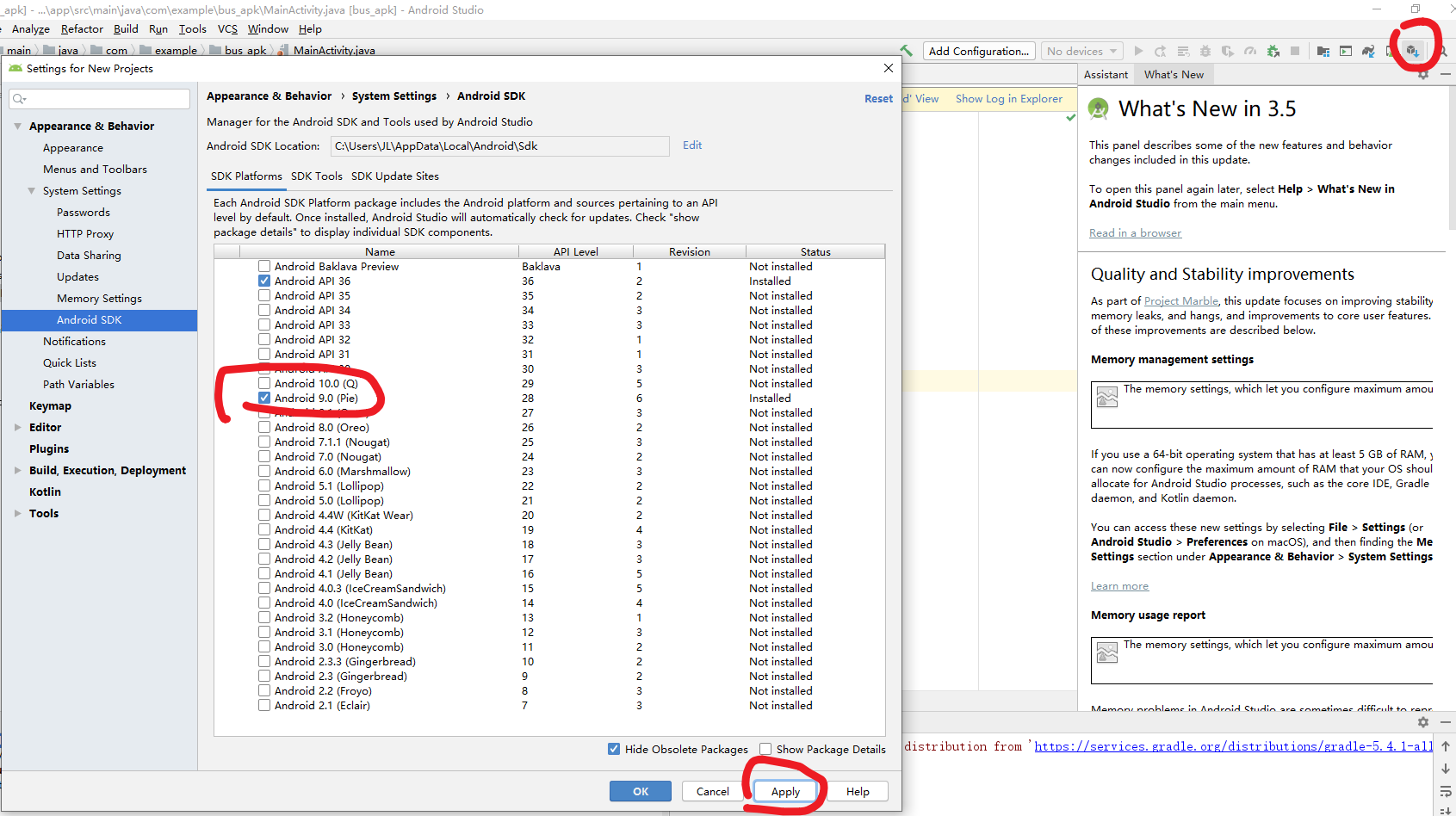1456x816 pixels.
Task: Click the Run with Coverage icon
Action: 1228,51
